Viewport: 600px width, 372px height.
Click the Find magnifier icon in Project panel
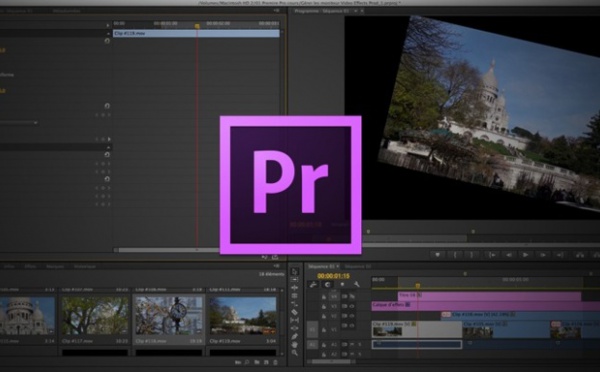point(247,362)
